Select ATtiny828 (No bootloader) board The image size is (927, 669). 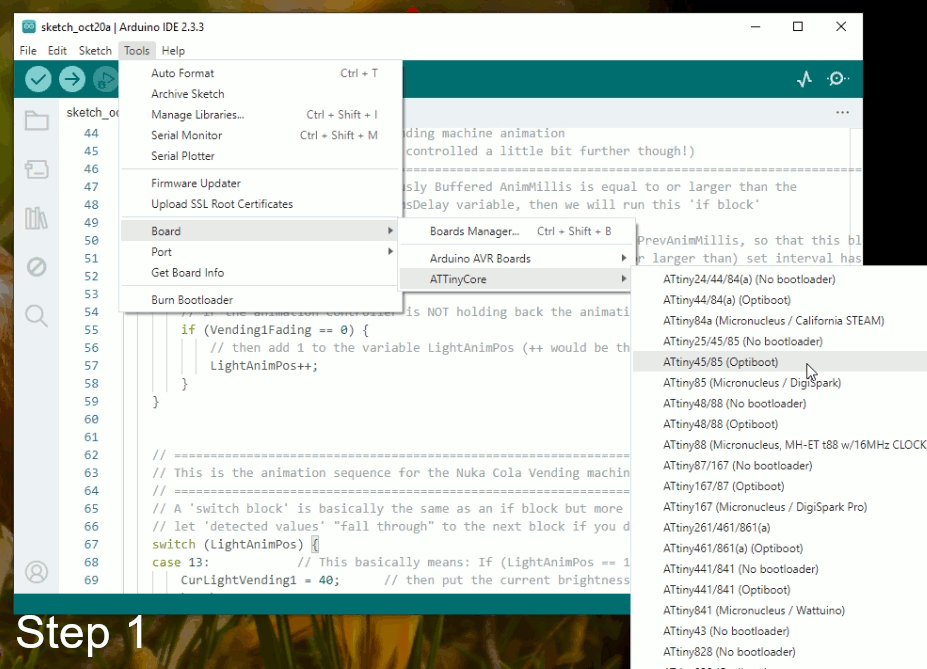[x=780, y=651]
